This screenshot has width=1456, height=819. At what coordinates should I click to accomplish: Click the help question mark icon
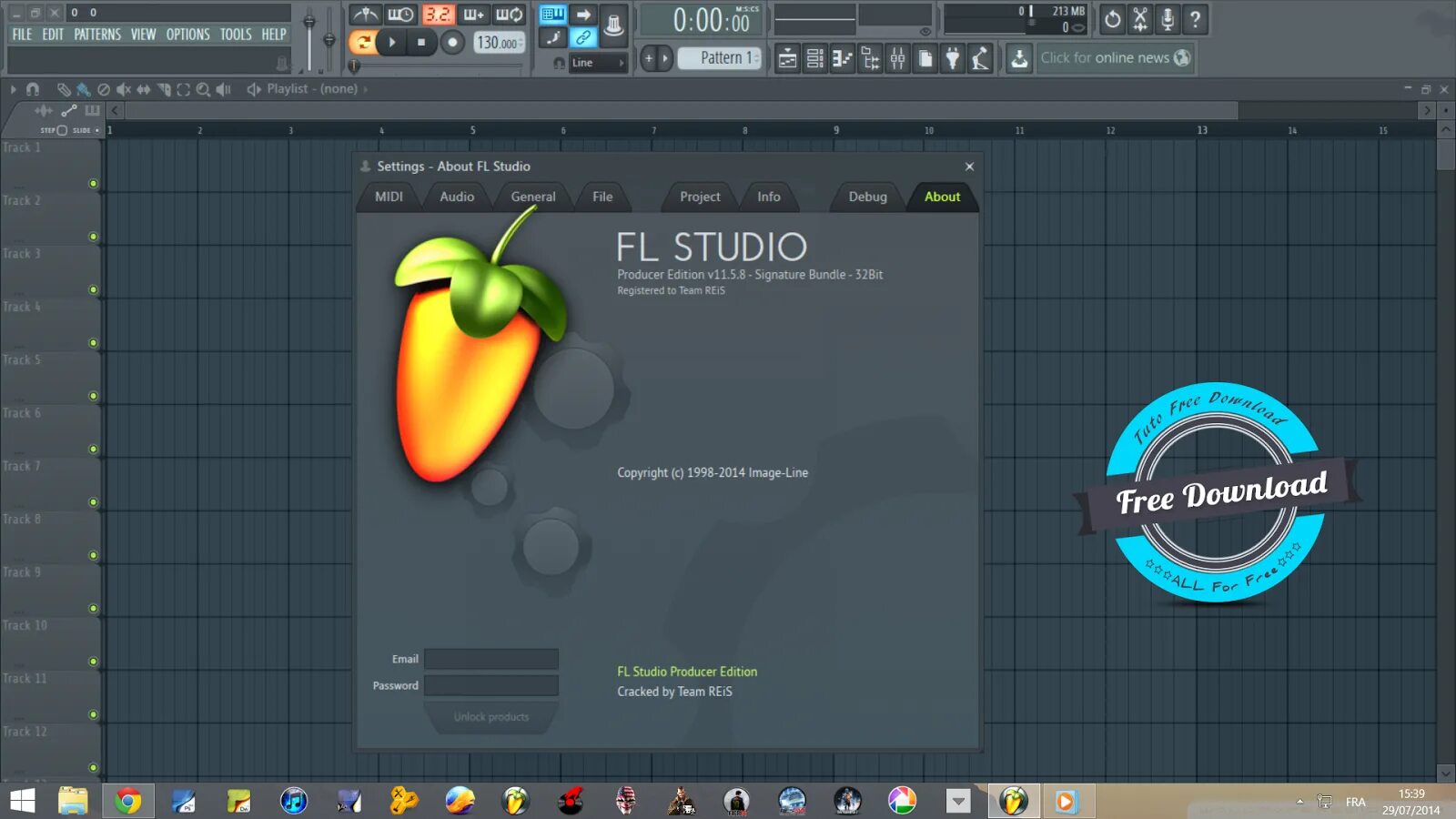(1196, 18)
